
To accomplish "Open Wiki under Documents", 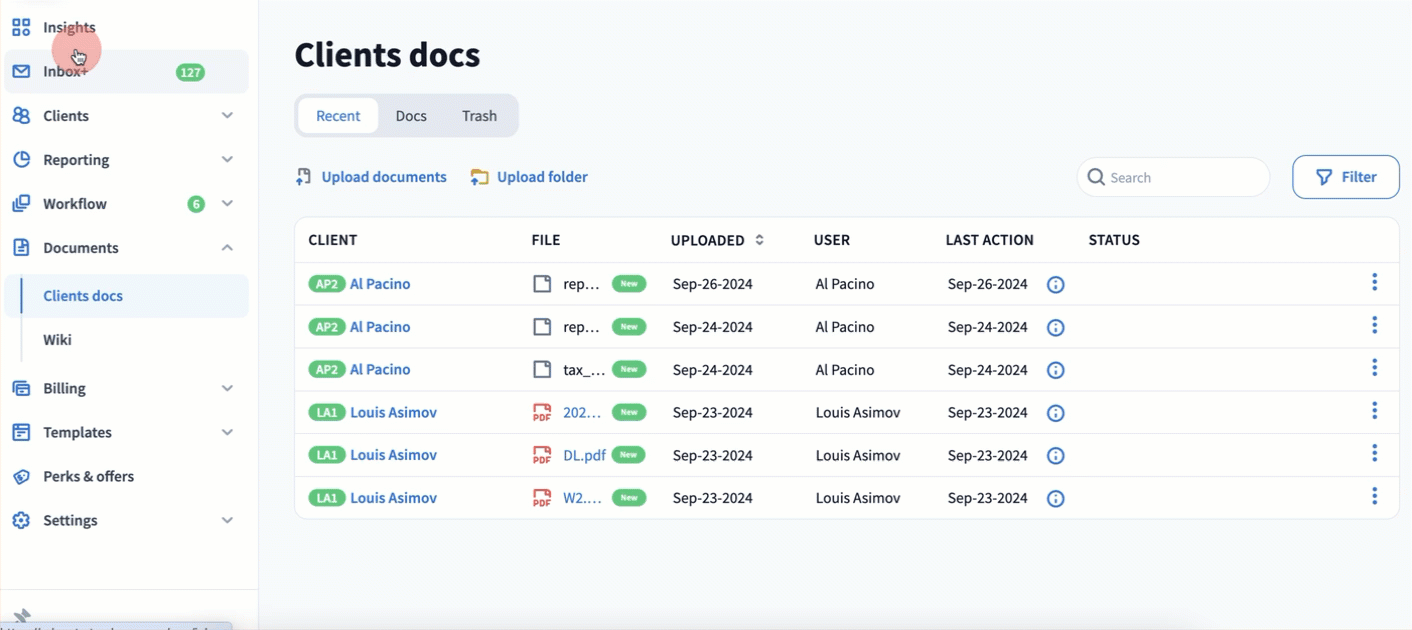I will click(x=57, y=340).
